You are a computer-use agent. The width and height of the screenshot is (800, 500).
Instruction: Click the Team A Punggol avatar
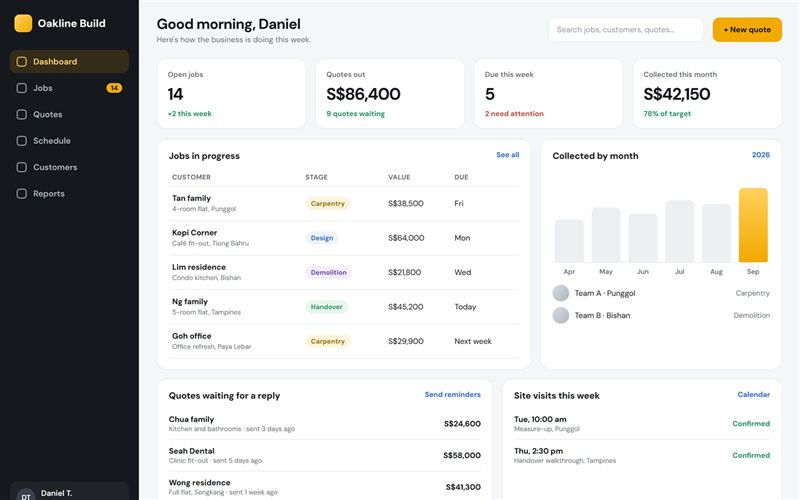[561, 293]
